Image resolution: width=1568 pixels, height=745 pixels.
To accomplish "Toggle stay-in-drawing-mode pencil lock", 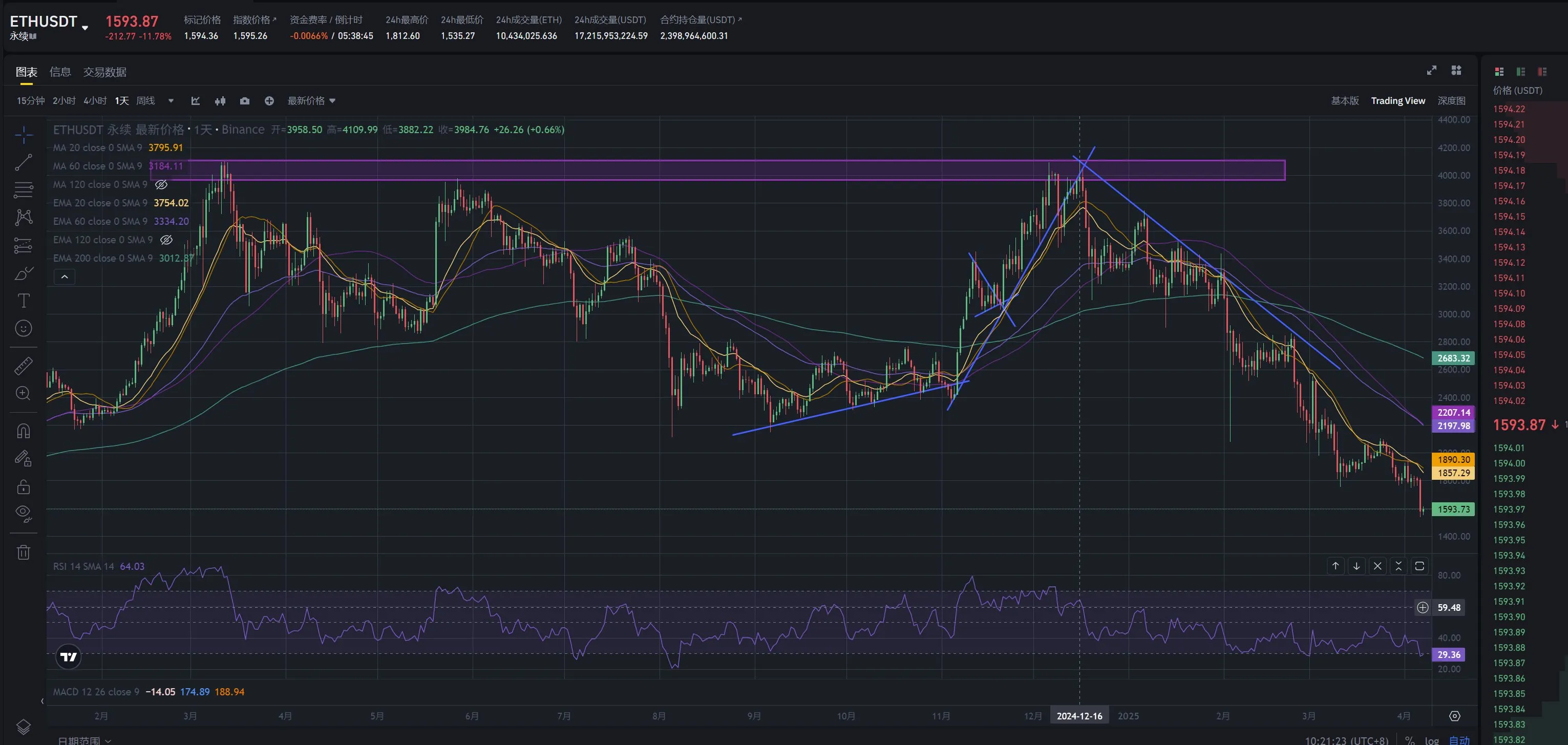I will (x=23, y=458).
